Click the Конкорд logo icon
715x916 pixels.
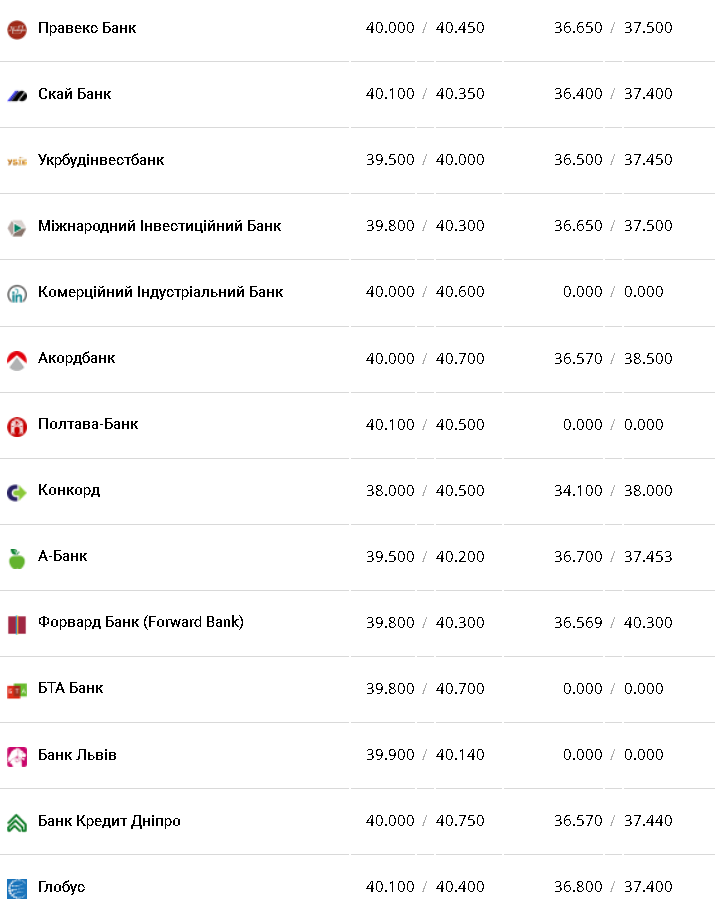(x=16, y=492)
